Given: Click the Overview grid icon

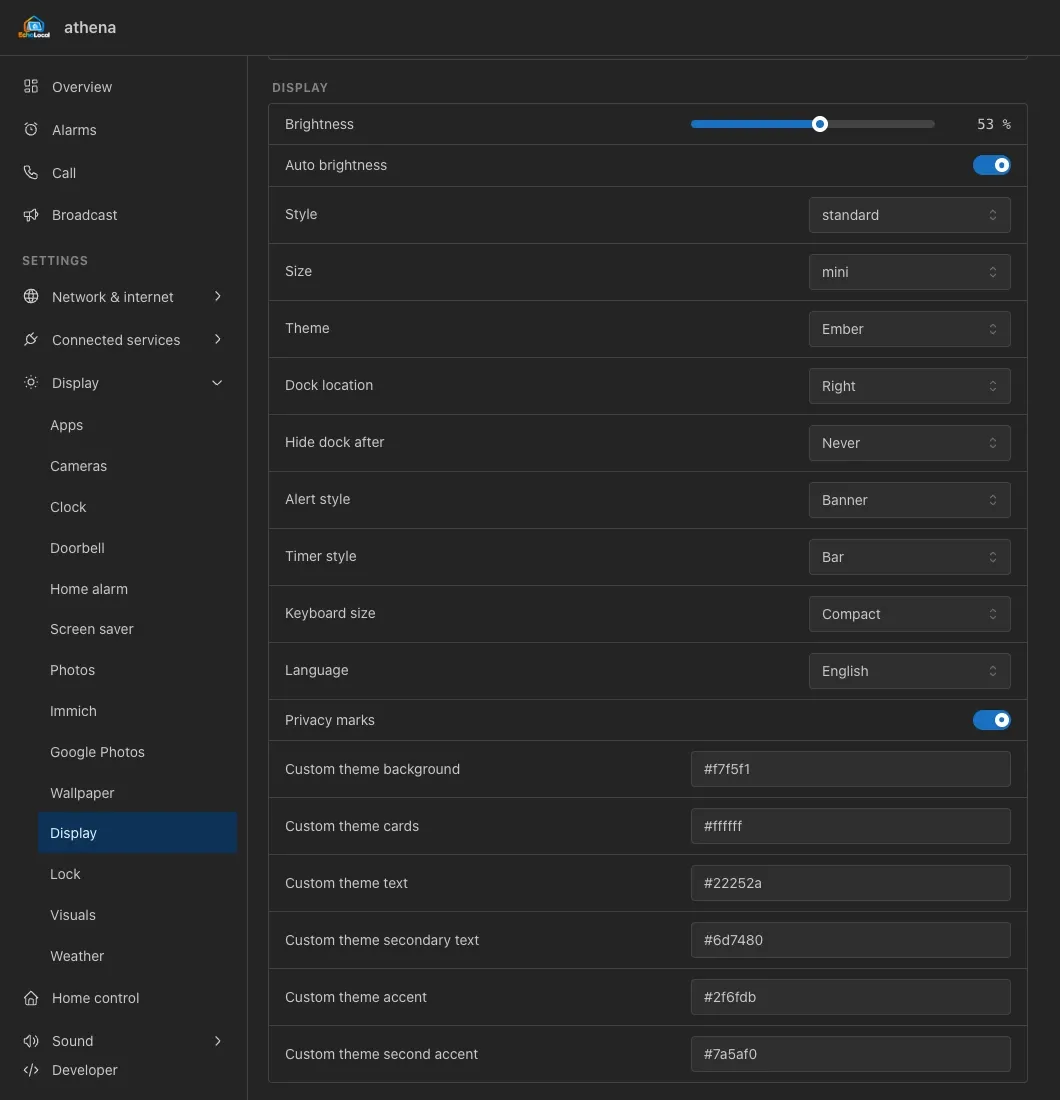Looking at the screenshot, I should click(x=31, y=86).
